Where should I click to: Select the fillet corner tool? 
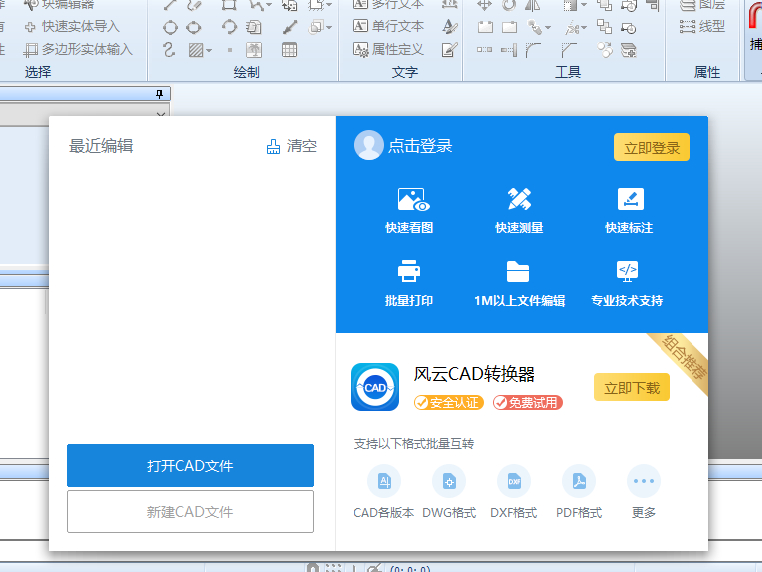pyautogui.click(x=533, y=50)
